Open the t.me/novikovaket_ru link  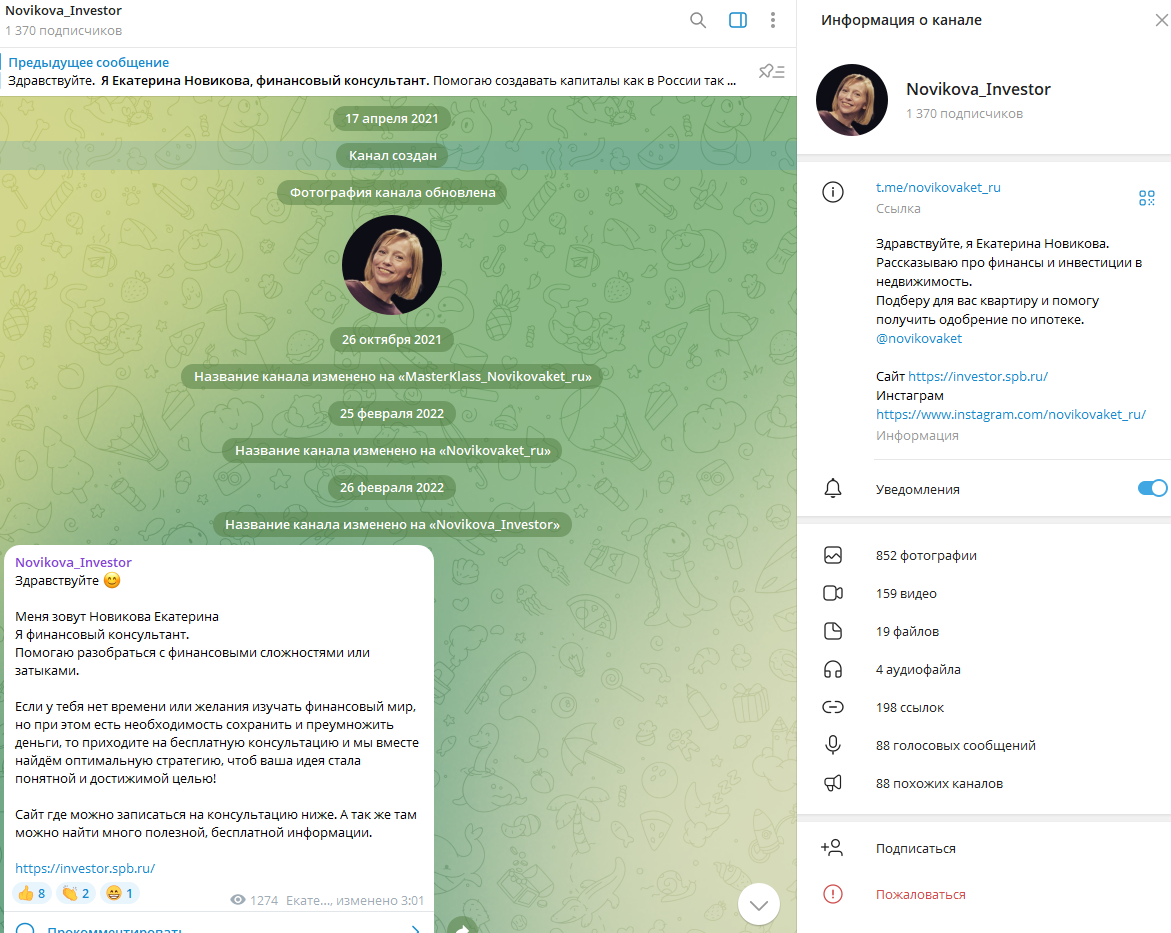pos(938,187)
